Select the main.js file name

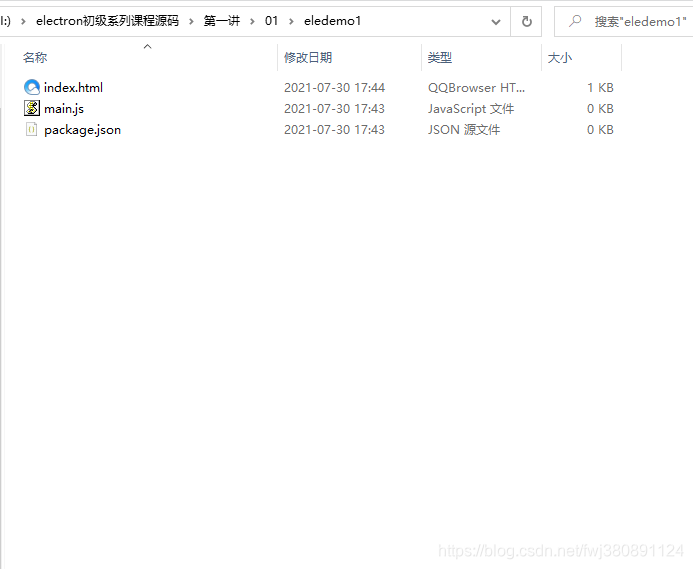pos(64,109)
